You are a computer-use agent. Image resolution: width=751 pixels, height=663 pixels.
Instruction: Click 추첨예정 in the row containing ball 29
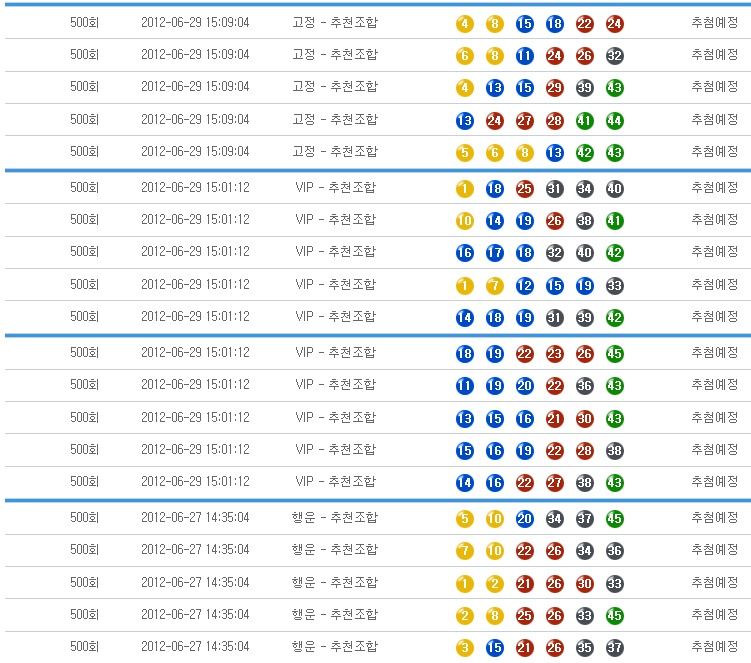click(714, 87)
